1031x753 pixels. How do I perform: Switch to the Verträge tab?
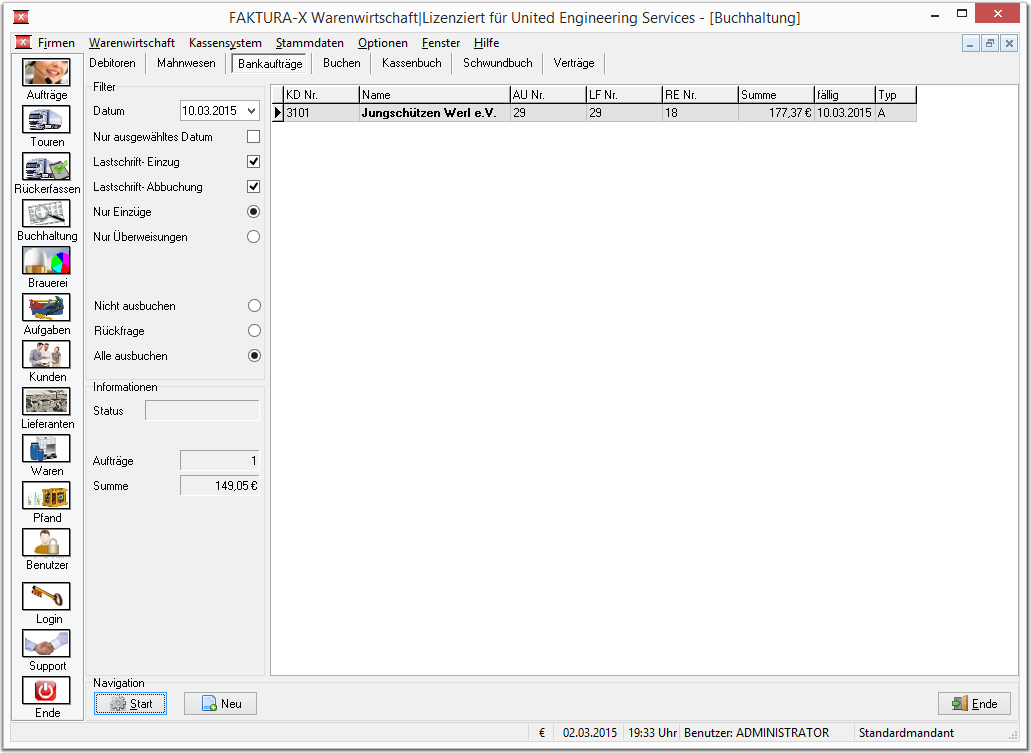pyautogui.click(x=573, y=63)
